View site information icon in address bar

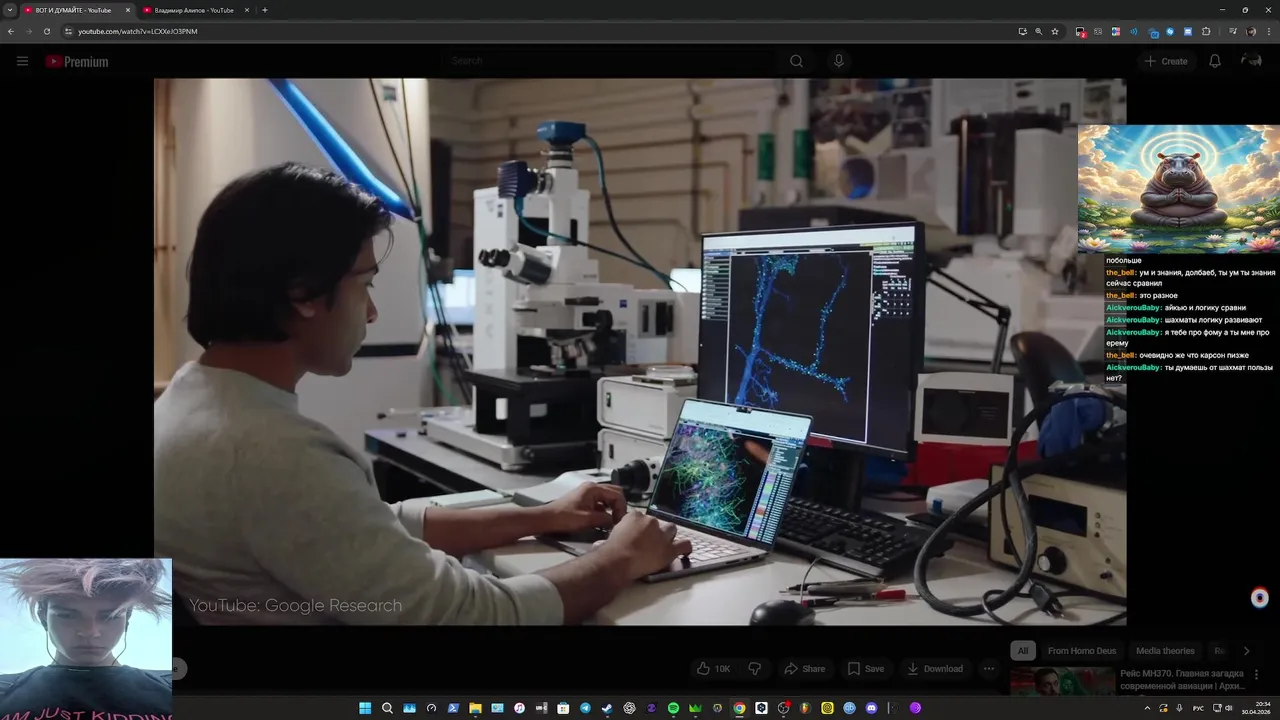pyautogui.click(x=68, y=31)
